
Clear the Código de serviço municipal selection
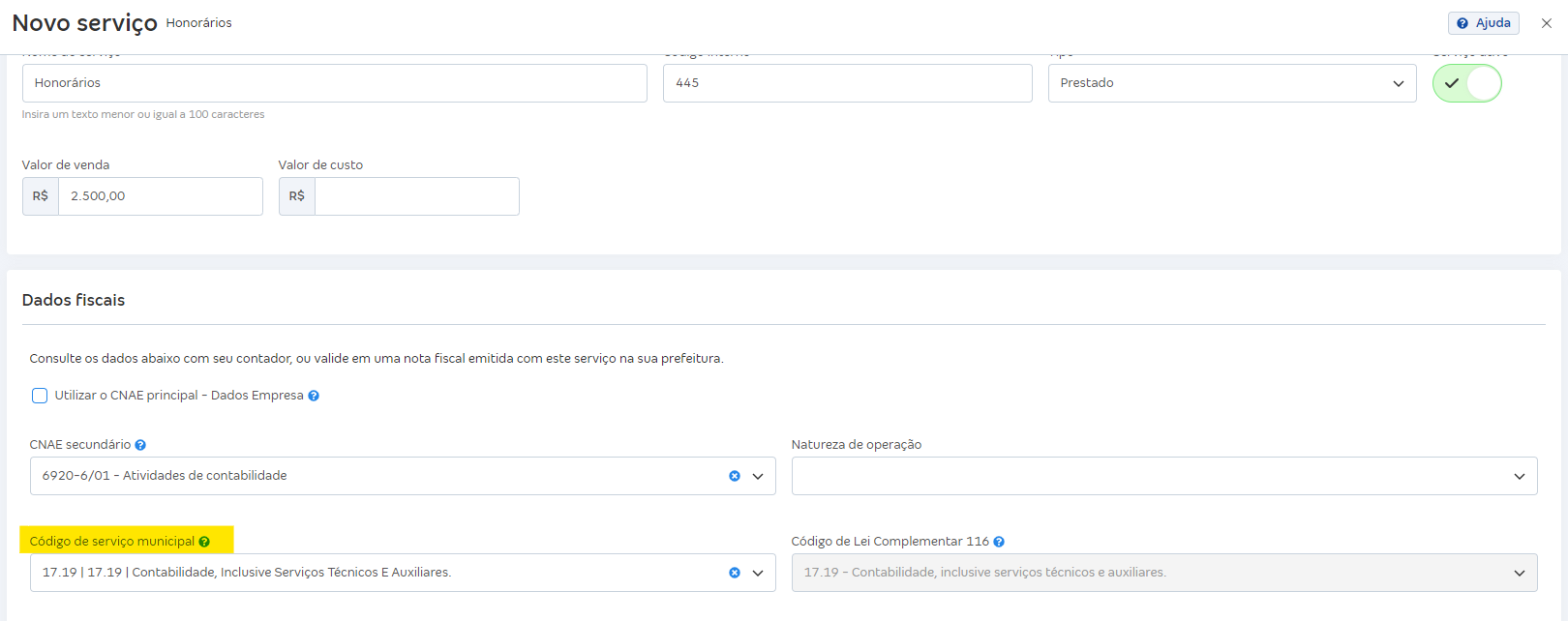pyautogui.click(x=735, y=573)
